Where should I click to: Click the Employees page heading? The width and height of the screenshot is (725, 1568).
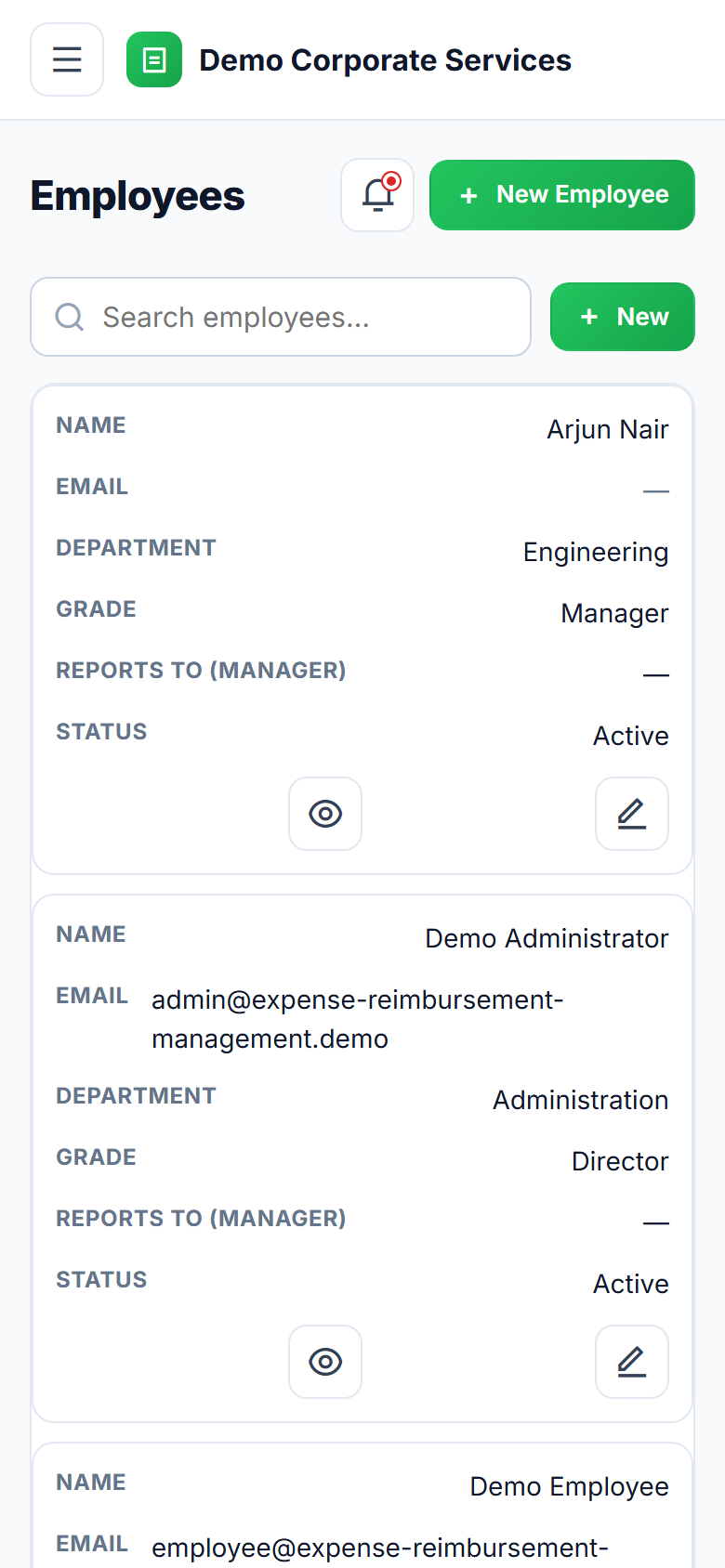[138, 196]
